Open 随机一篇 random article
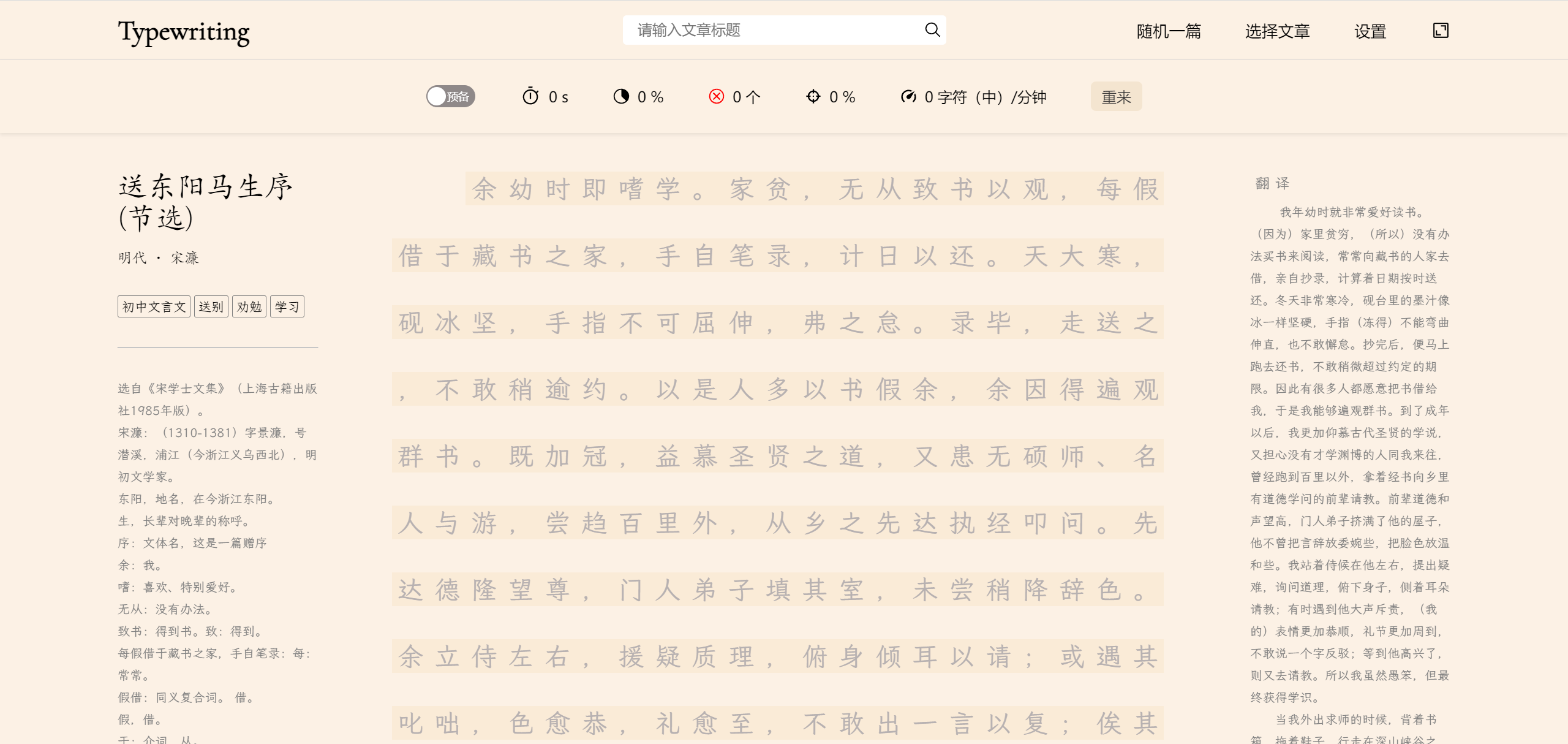This screenshot has width=1568, height=744. 1168,31
